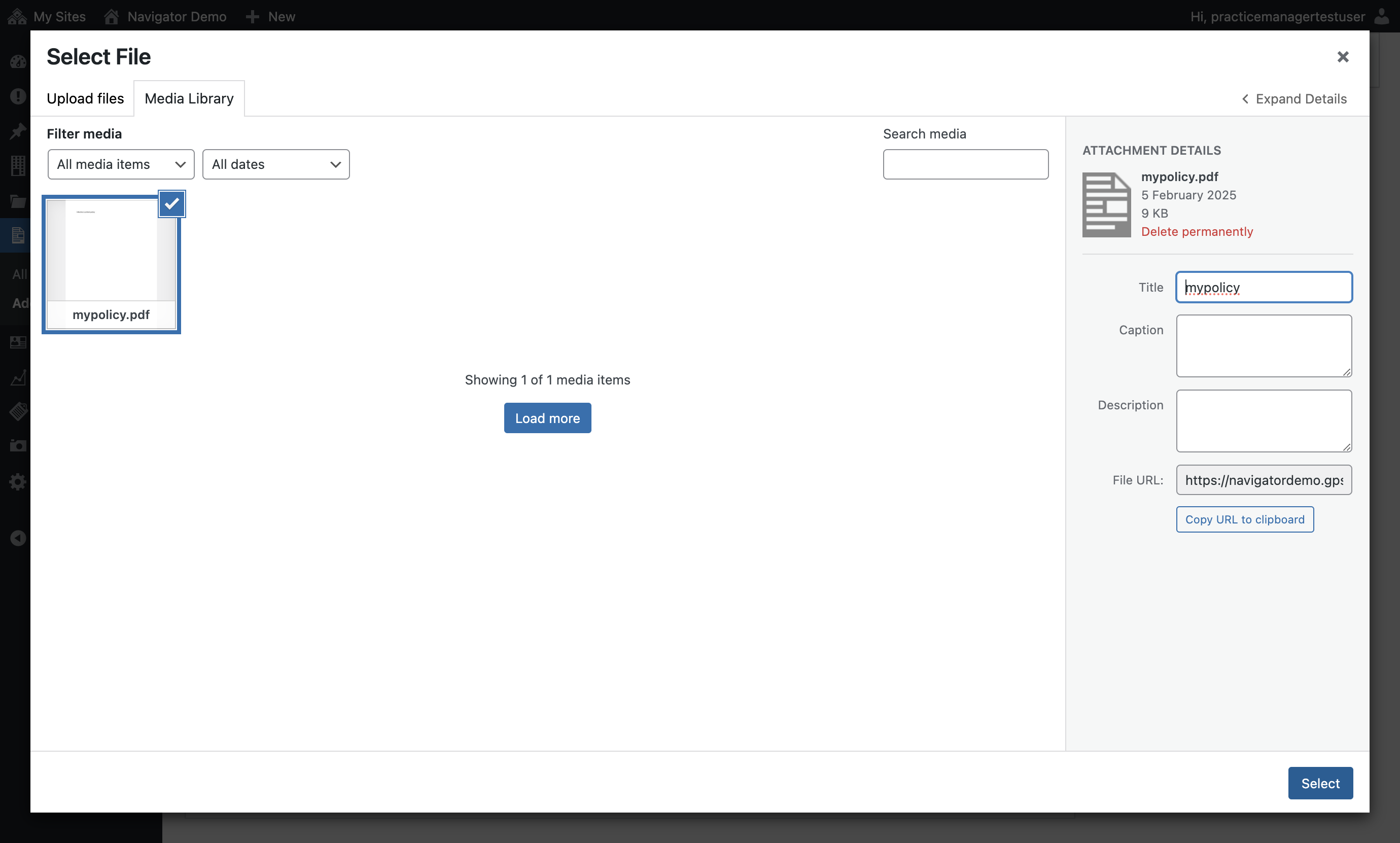The width and height of the screenshot is (1400, 843).
Task: Click the Load more button
Action: coord(547,418)
